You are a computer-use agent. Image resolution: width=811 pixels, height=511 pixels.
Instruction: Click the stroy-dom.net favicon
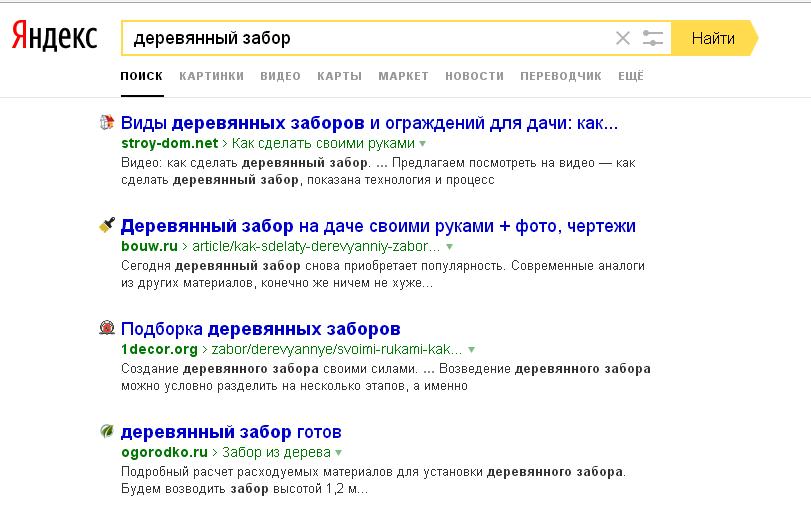tap(107, 123)
